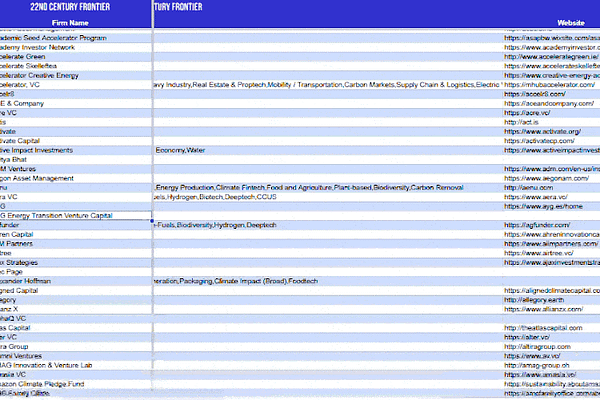Open the aegonam.com website link
Viewport: 600px width, 400px height.
(546, 178)
